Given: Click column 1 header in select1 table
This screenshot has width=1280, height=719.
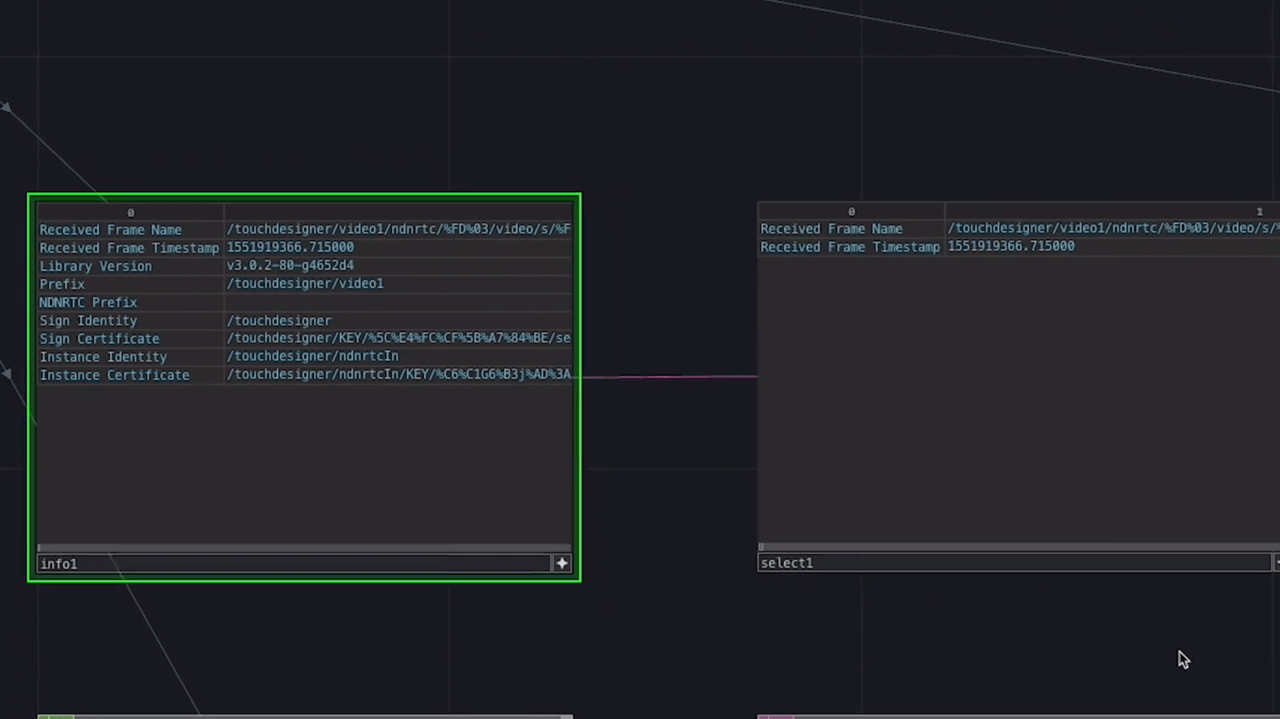Looking at the screenshot, I should (x=1259, y=211).
